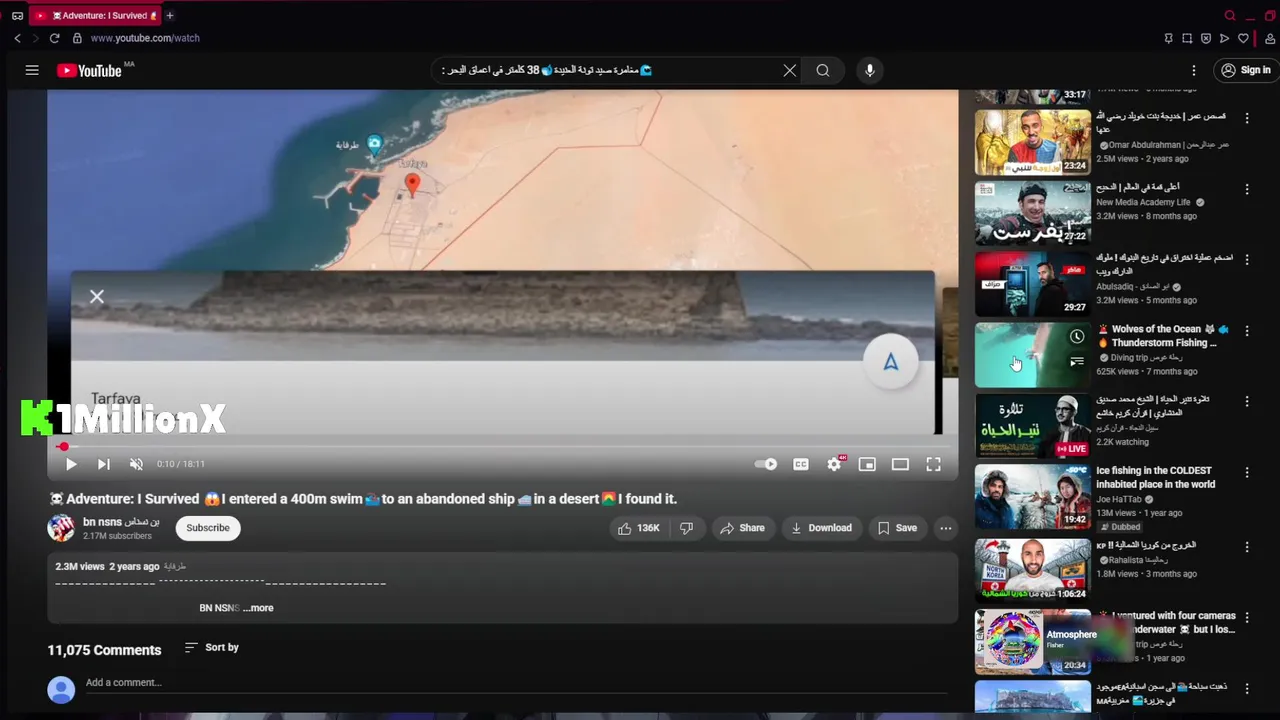
Task: Clear the search box with the X
Action: click(x=790, y=70)
